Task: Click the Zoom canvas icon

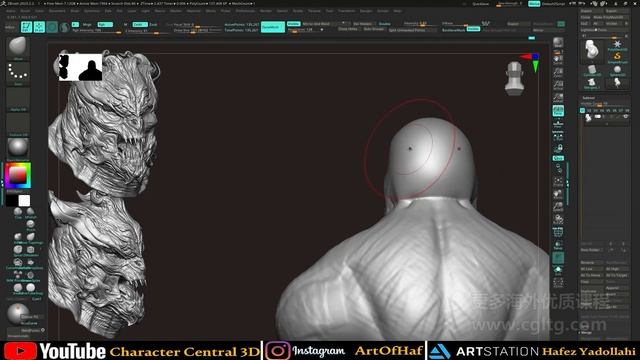Action: coord(558,73)
